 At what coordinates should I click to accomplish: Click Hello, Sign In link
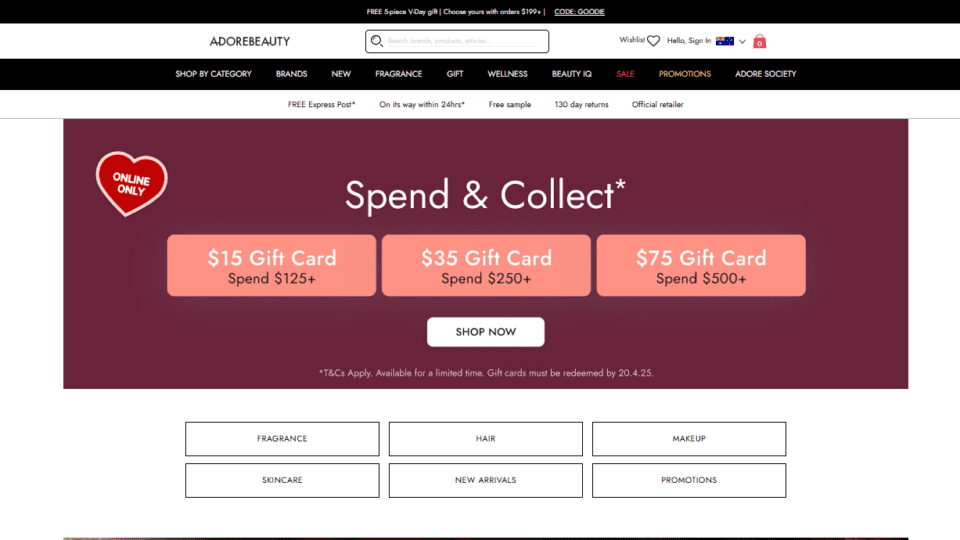[689, 40]
